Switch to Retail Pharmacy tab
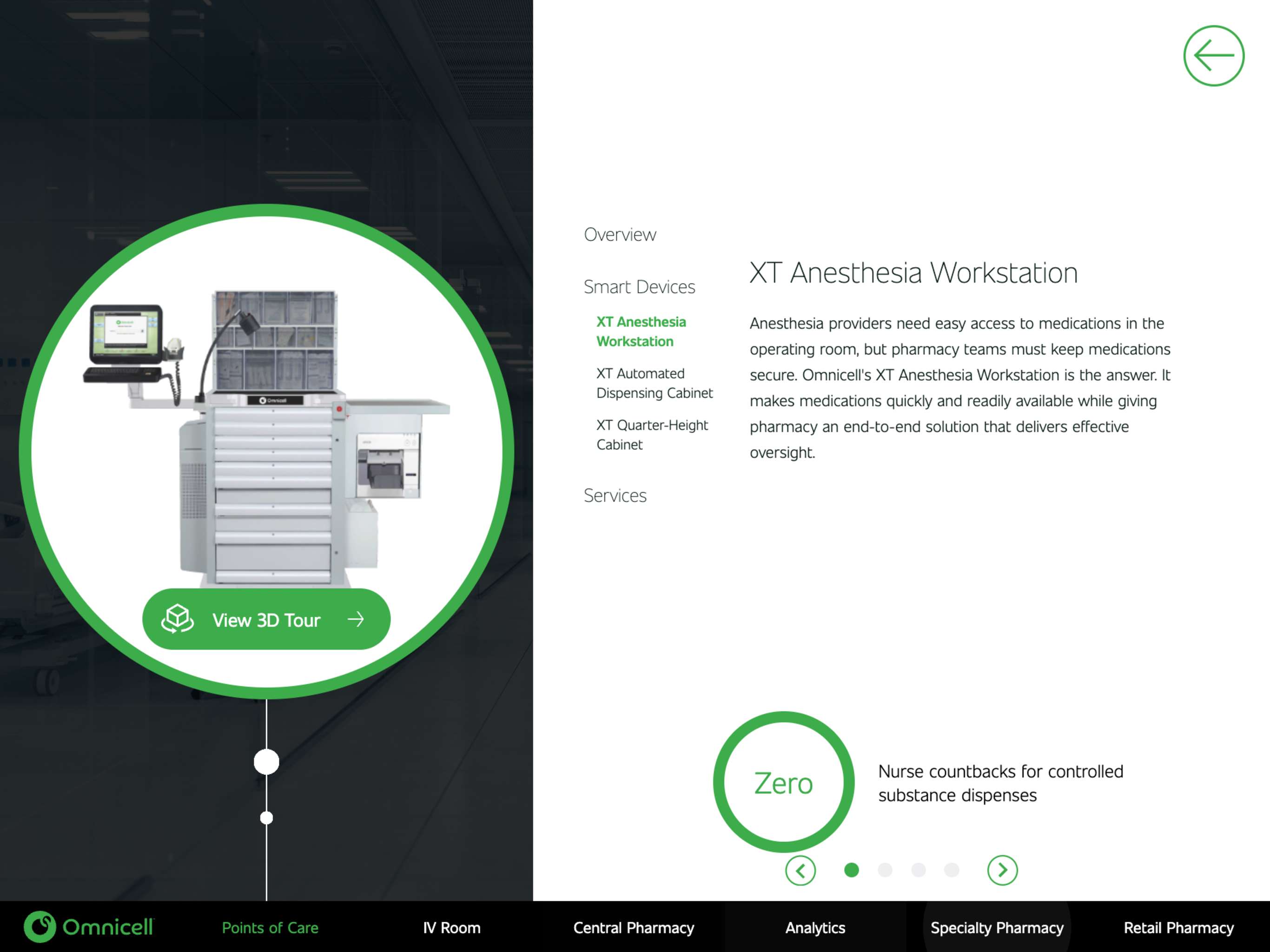This screenshot has height=952, width=1270. [1179, 928]
